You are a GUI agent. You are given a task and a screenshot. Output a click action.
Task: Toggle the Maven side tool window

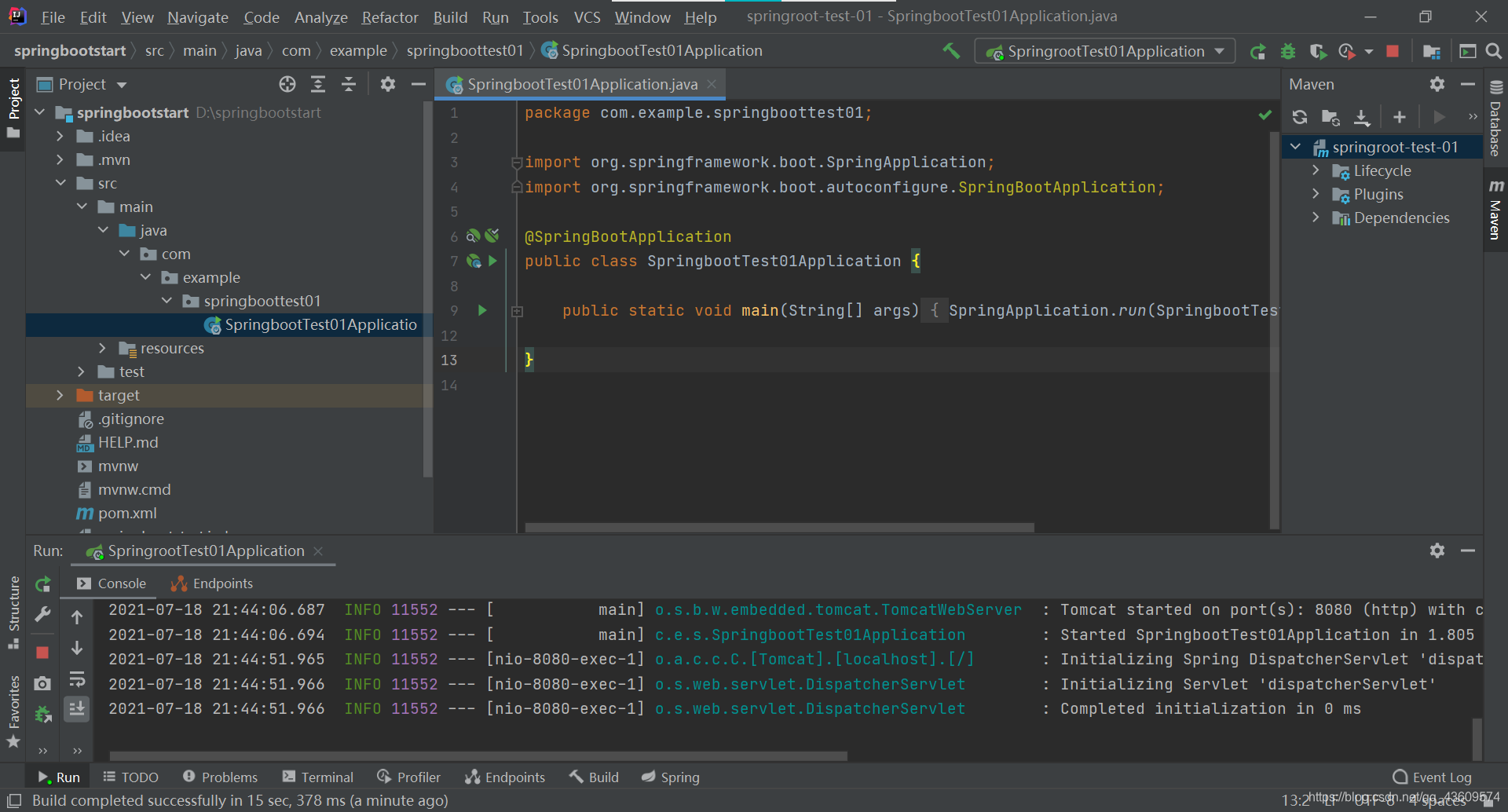pyautogui.click(x=1495, y=210)
